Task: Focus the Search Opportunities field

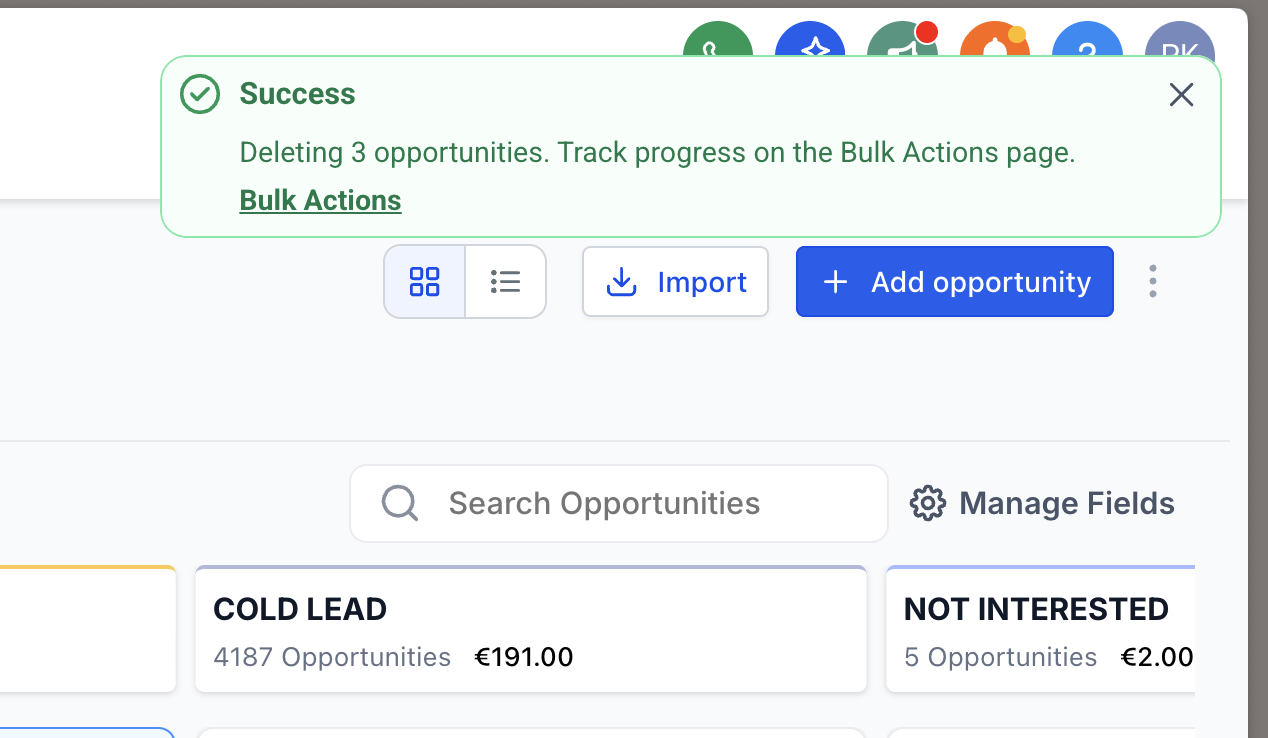Action: click(x=640, y=503)
